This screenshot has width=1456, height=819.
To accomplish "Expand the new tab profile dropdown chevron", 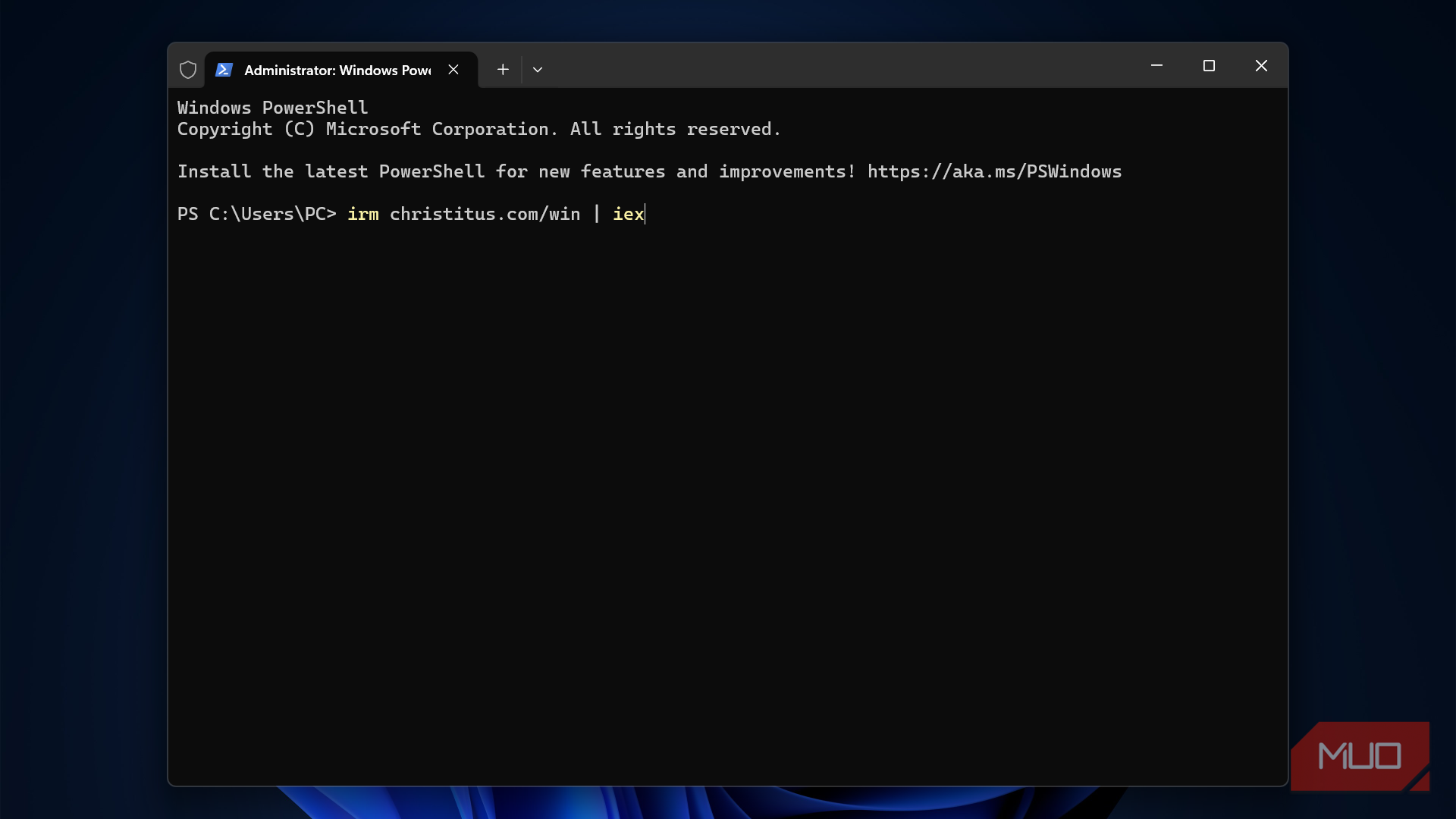I will (x=538, y=70).
